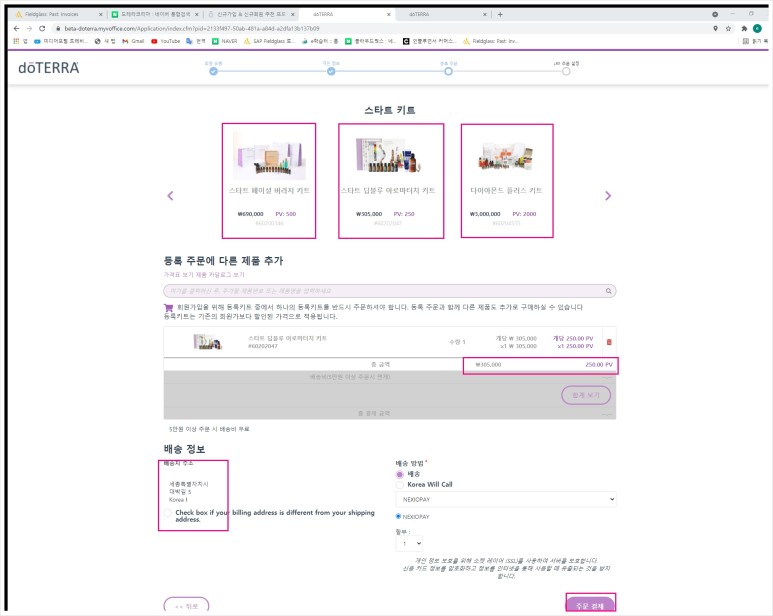
Task: Click the total amount ₩305,000
Action: coord(488,365)
